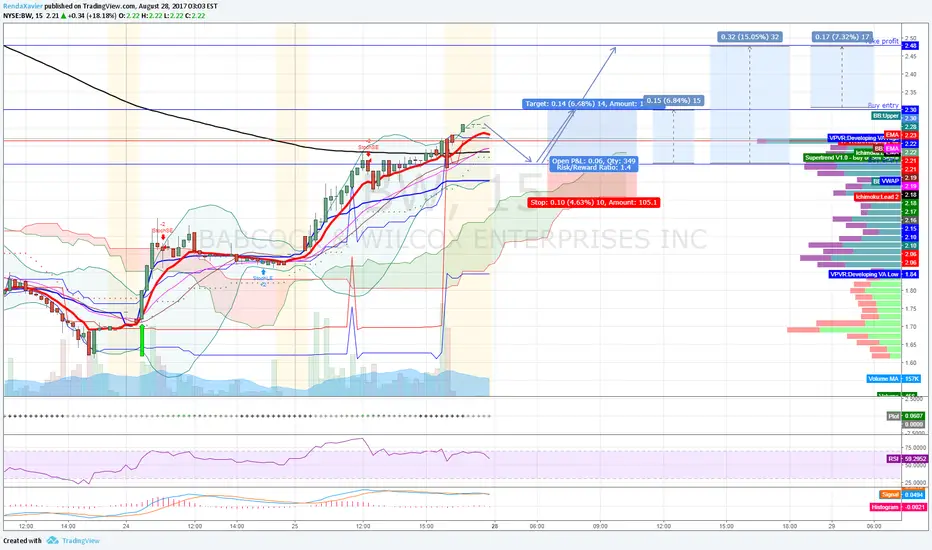Click the Volume MA label
This screenshot has width=932, height=550.
click(883, 378)
